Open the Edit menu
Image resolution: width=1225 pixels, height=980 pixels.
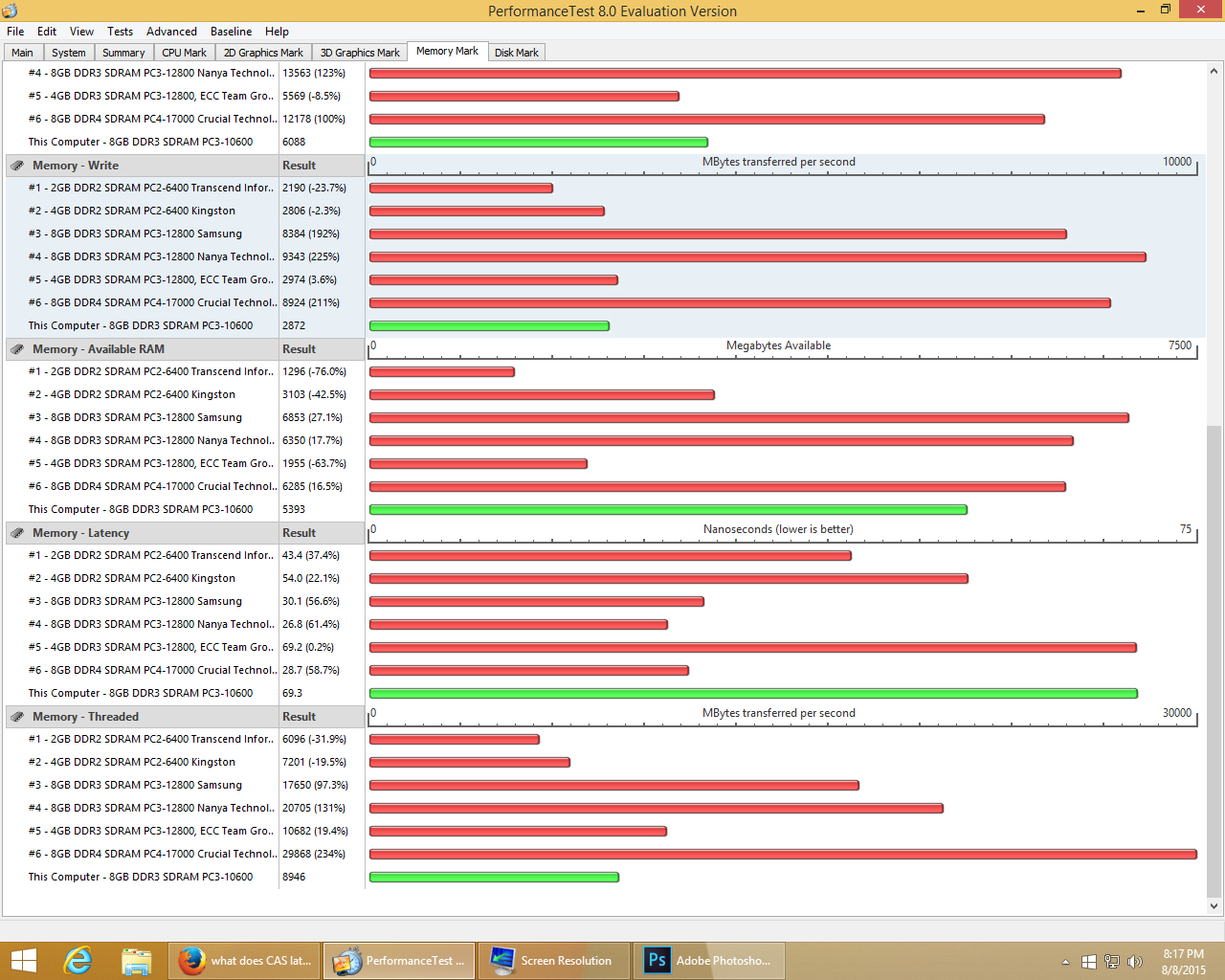[x=47, y=32]
